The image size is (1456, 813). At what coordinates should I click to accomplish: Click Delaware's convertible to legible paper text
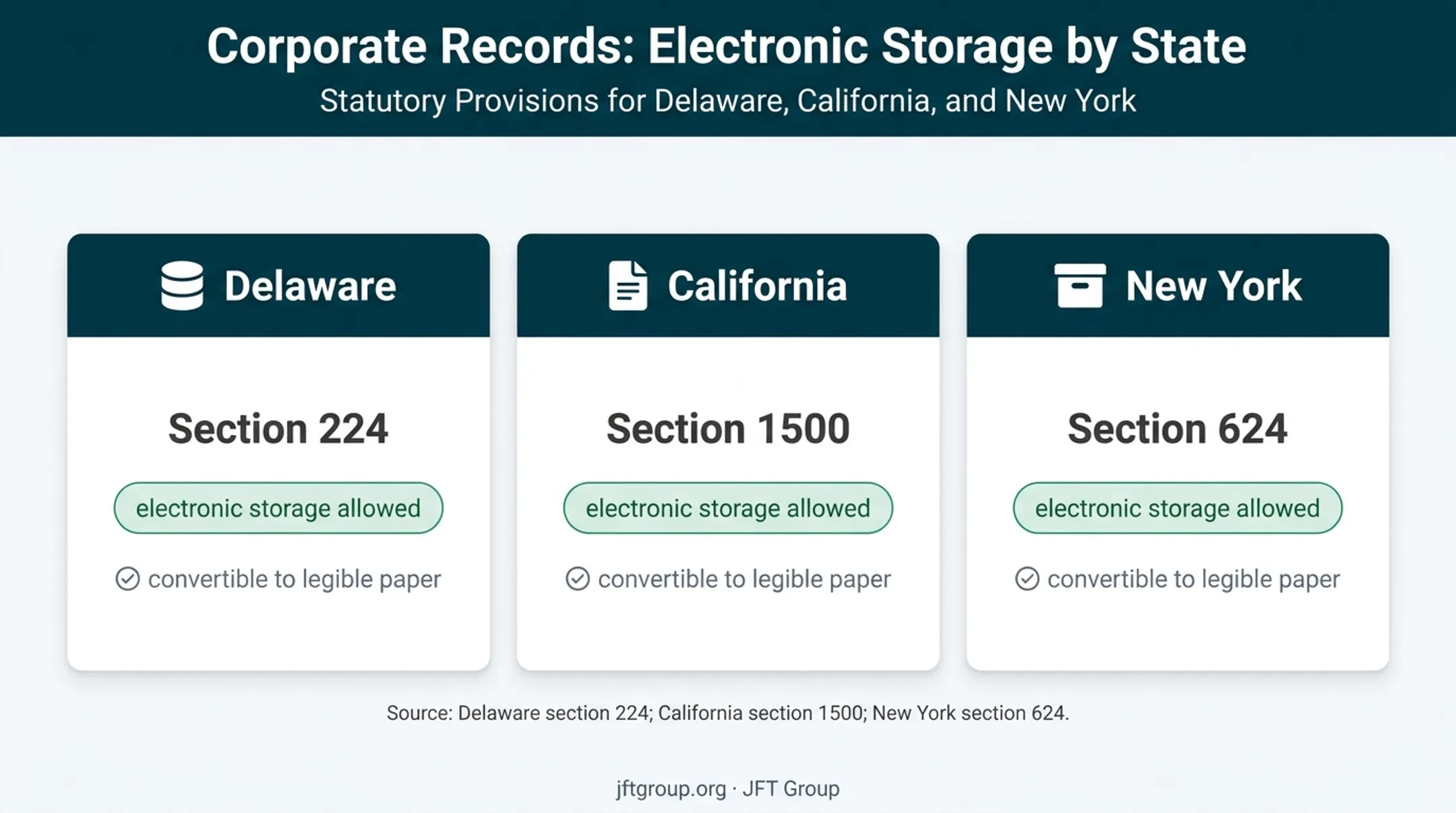(295, 580)
